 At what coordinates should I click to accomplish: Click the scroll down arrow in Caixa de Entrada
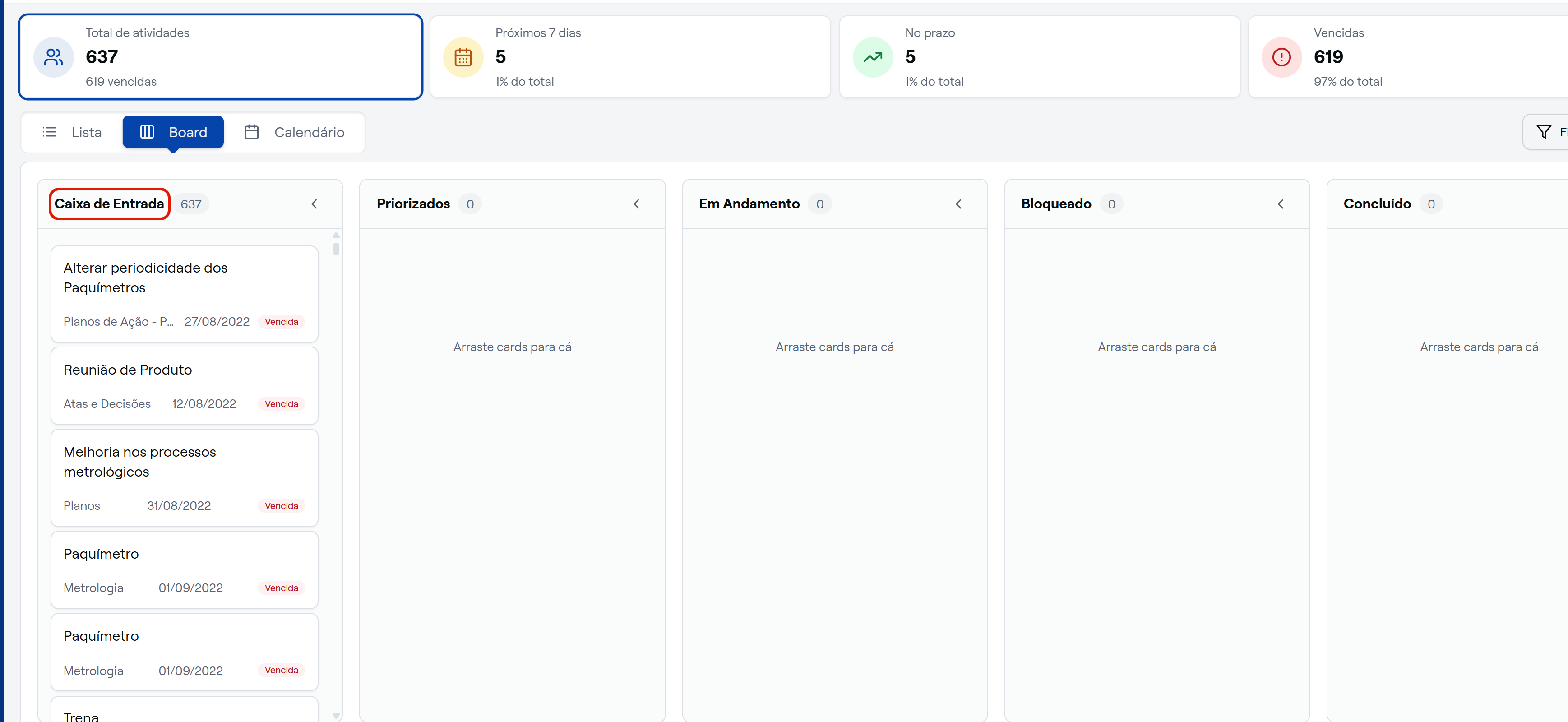point(336,716)
